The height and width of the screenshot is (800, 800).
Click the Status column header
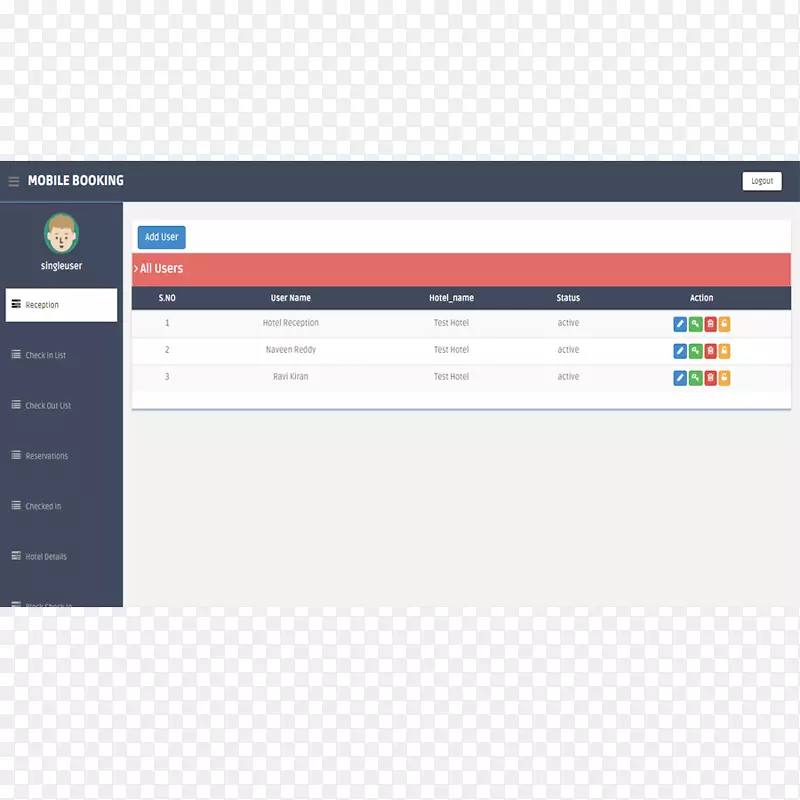pyautogui.click(x=568, y=298)
